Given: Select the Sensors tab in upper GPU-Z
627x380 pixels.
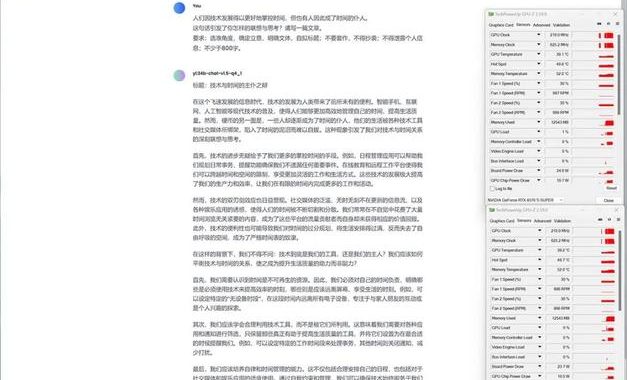Looking at the screenshot, I should pos(523,25).
